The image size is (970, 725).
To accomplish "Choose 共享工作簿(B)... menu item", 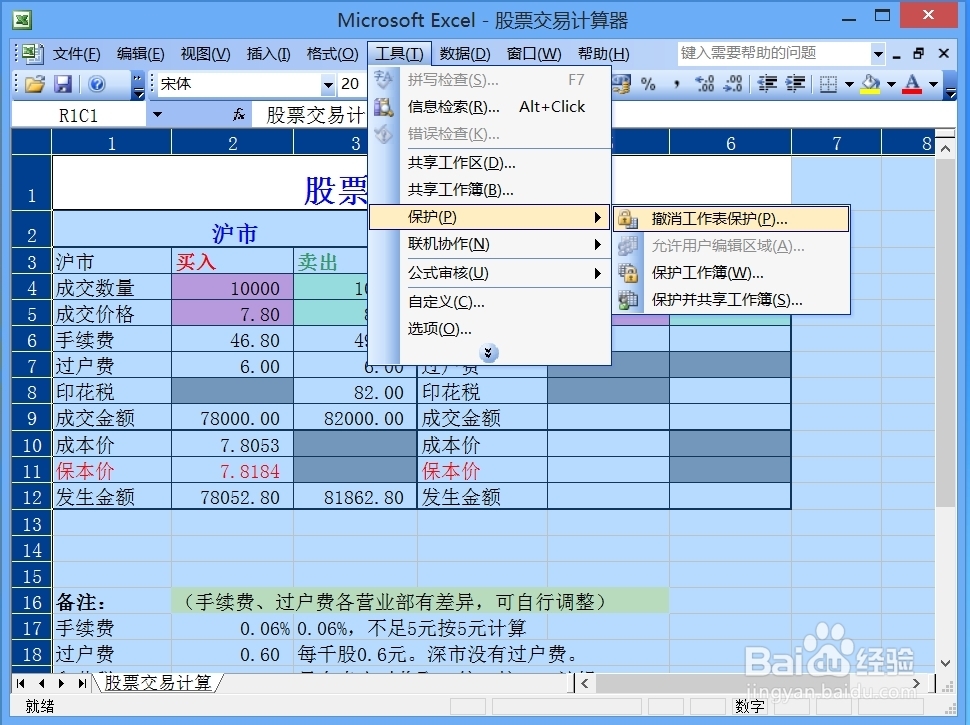I will [490, 190].
